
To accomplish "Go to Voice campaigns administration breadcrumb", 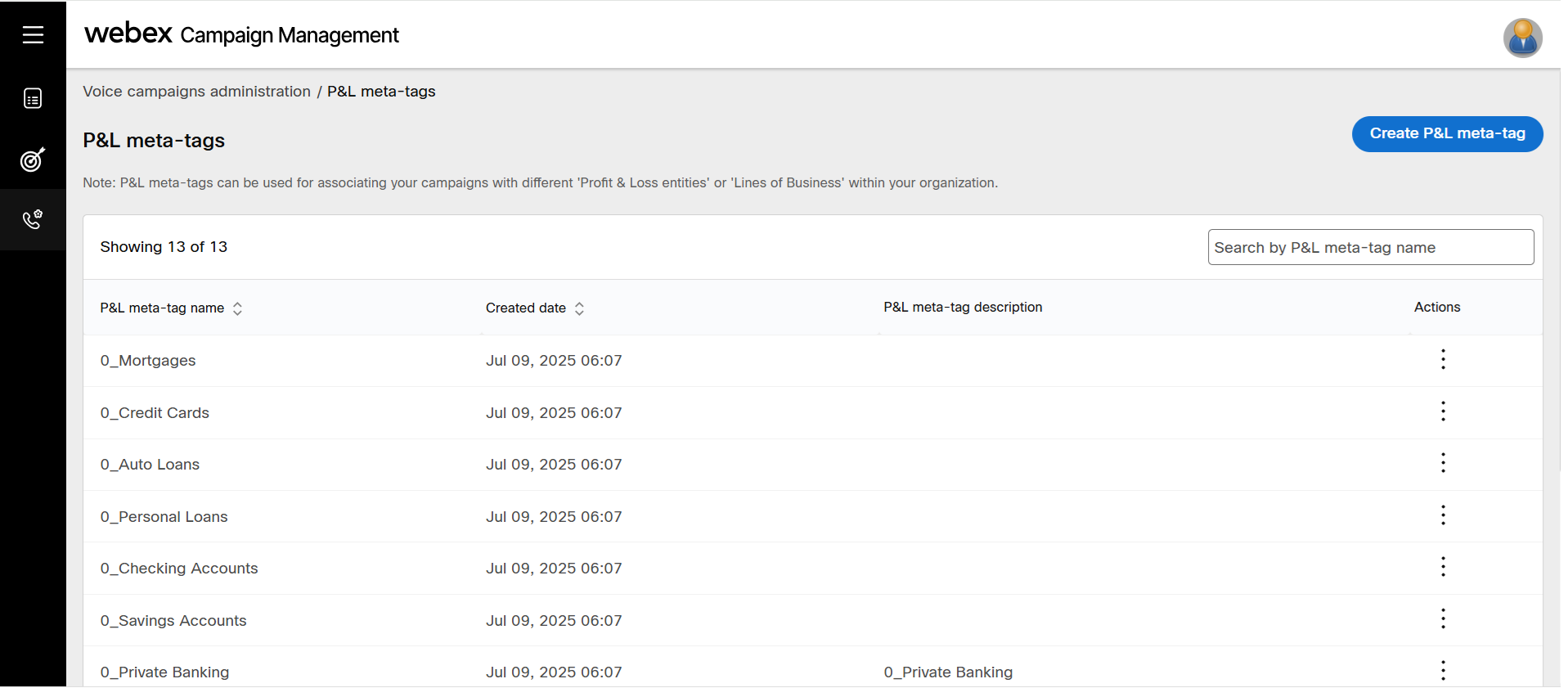I will [197, 92].
